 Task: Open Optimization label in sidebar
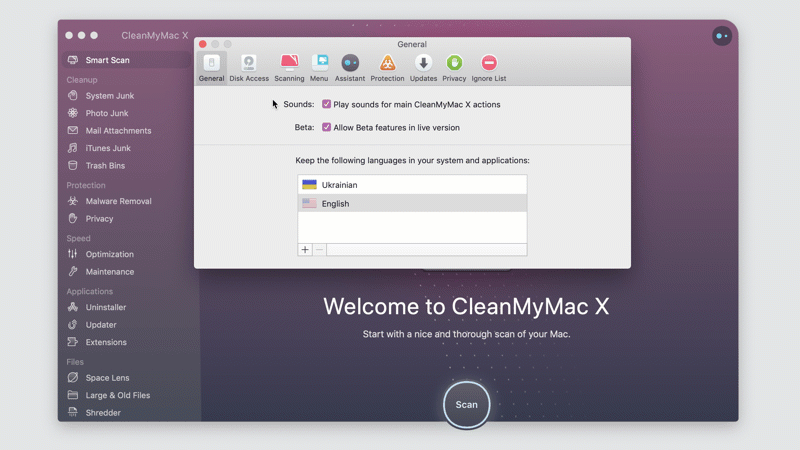coord(110,254)
